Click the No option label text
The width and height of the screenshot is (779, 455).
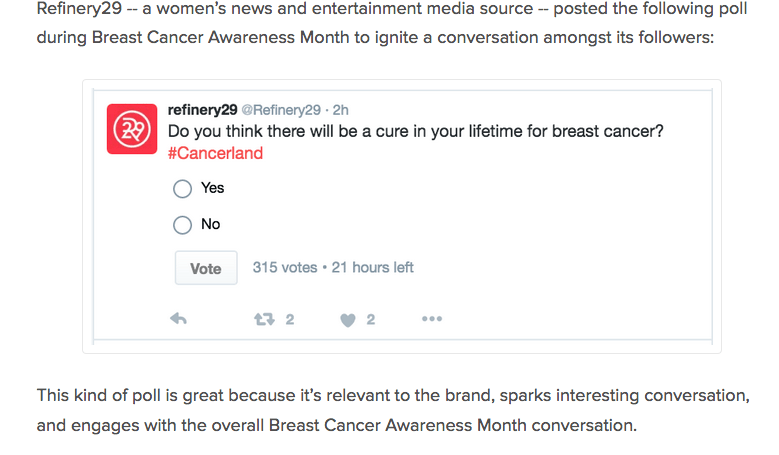tap(211, 224)
